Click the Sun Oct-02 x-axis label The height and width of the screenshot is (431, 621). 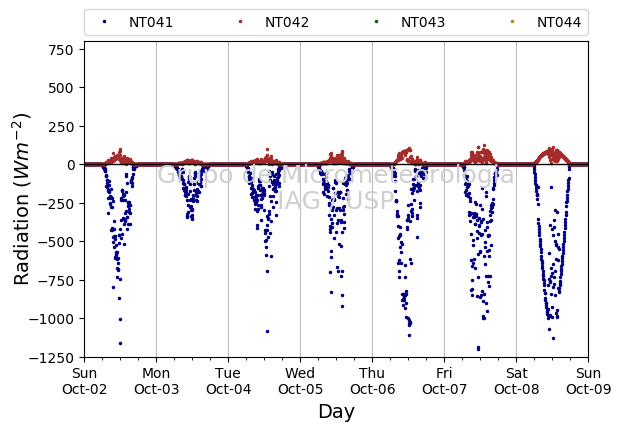click(84, 381)
